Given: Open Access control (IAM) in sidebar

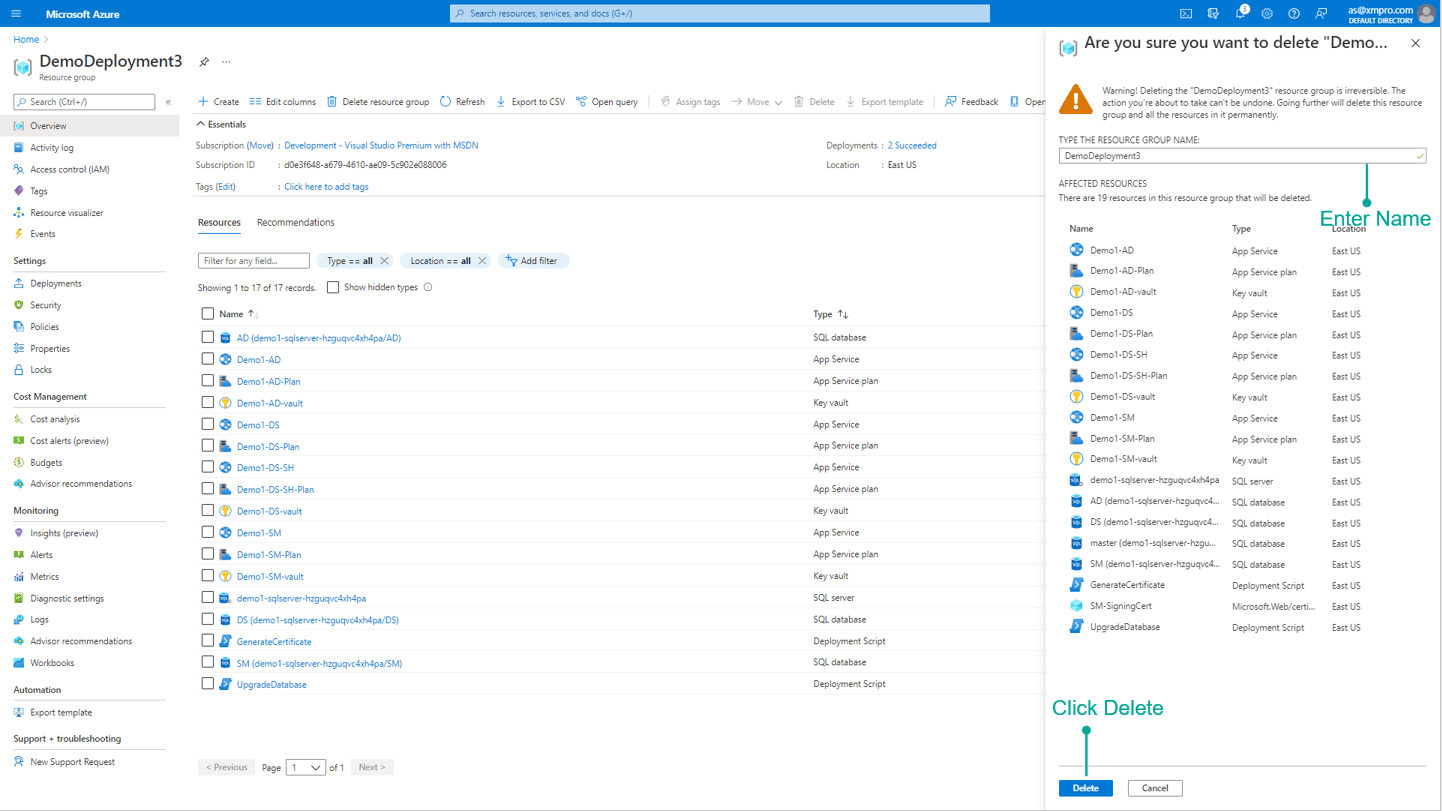Looking at the screenshot, I should pyautogui.click(x=70, y=170).
